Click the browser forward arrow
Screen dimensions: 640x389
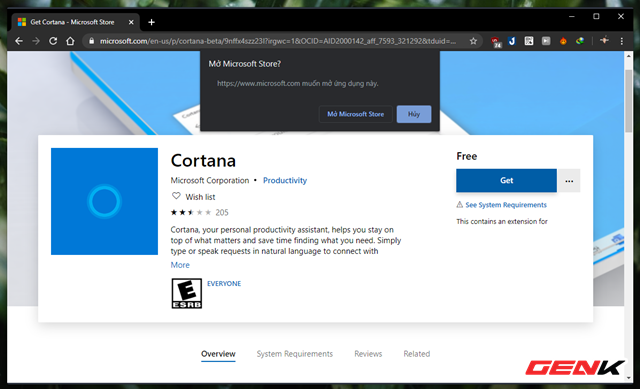pyautogui.click(x=36, y=41)
